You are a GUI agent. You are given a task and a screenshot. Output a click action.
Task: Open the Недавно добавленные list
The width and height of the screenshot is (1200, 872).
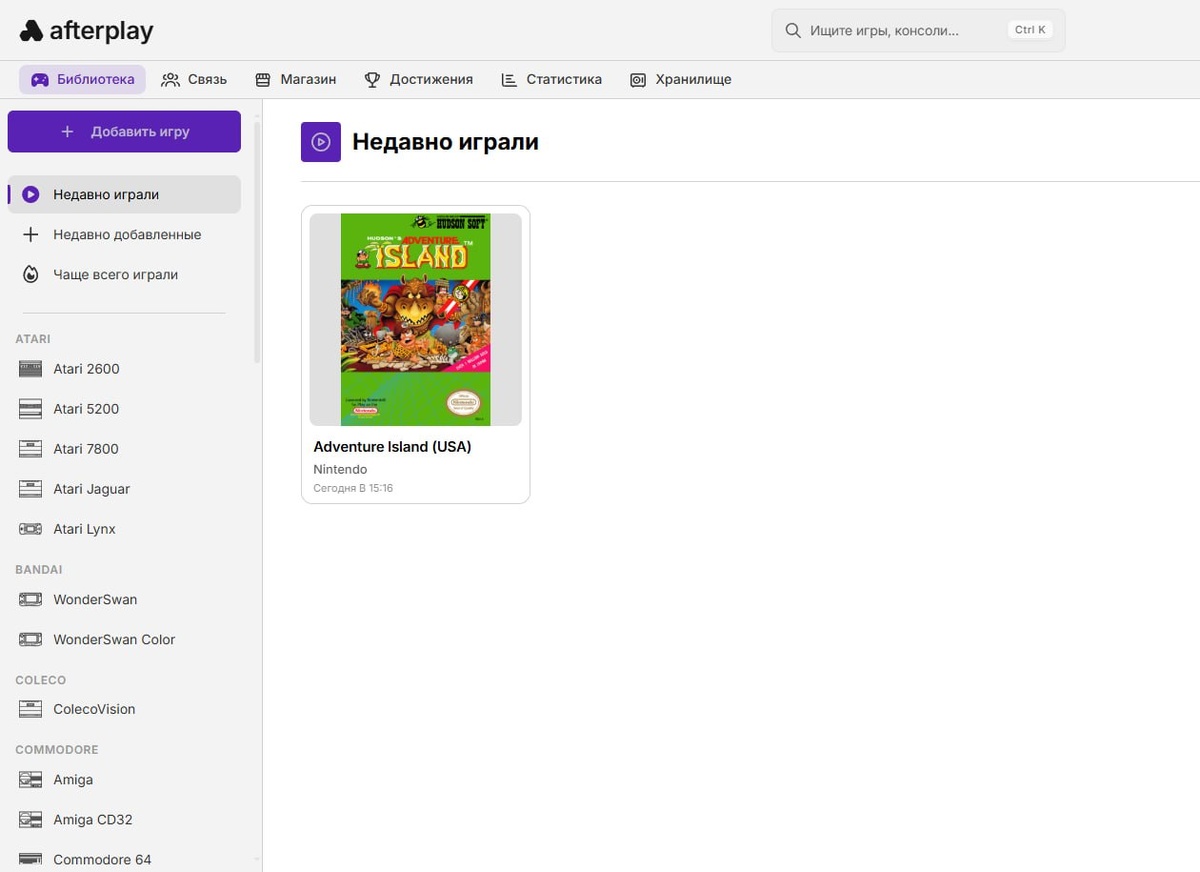coord(124,235)
